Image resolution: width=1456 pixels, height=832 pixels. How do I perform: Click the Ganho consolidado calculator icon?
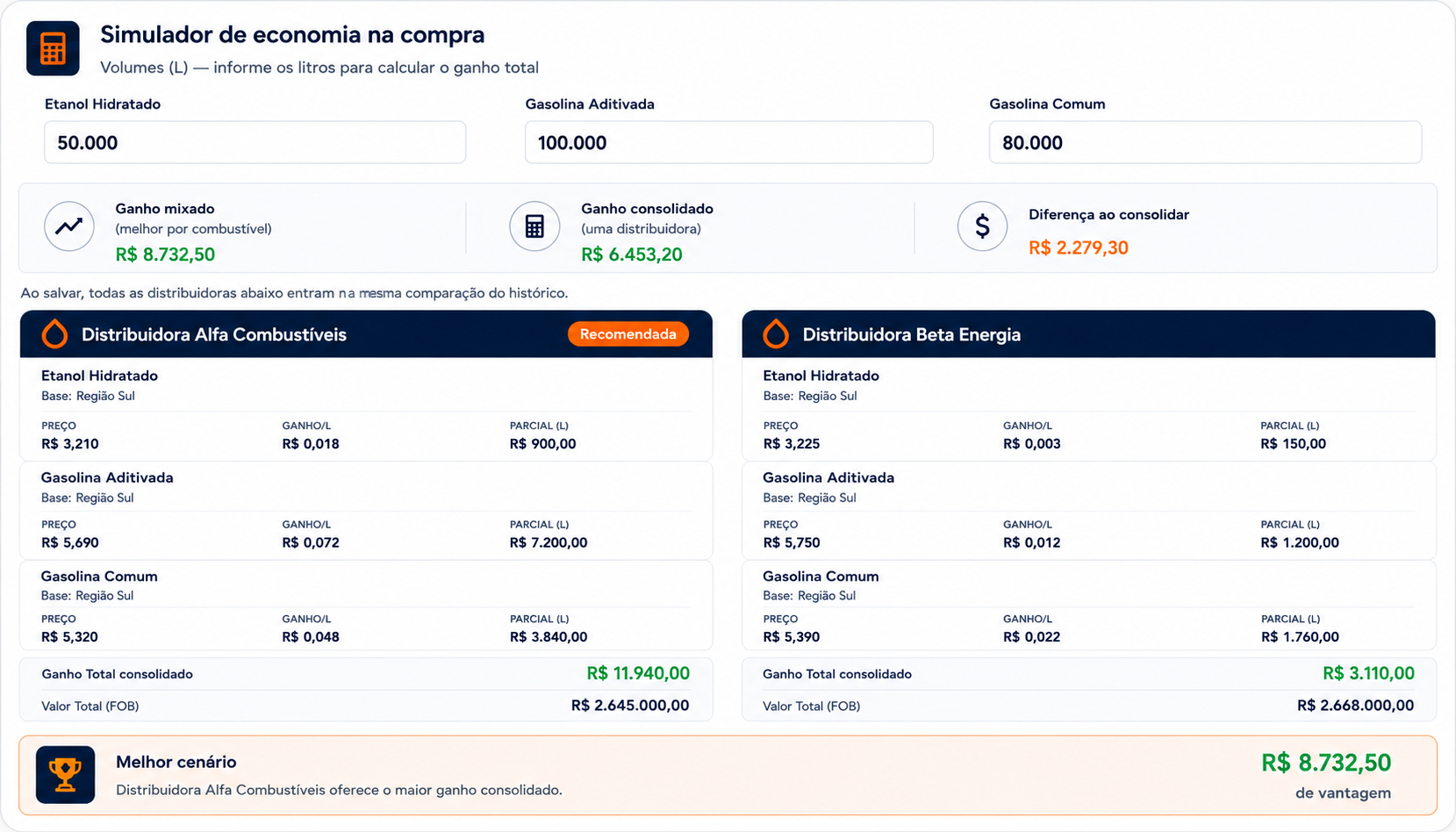pos(534,226)
